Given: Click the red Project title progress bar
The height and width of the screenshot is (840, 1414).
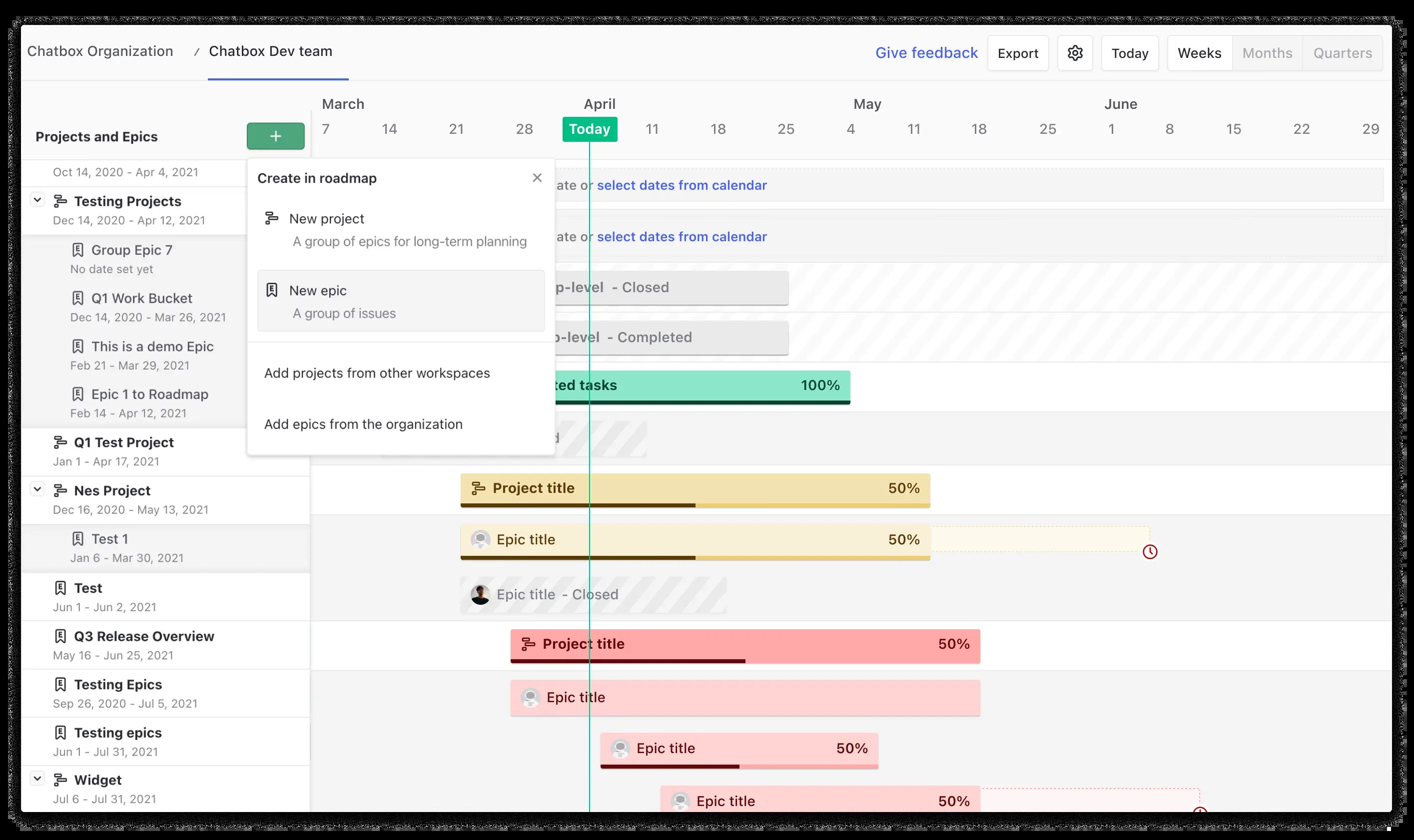Looking at the screenshot, I should tap(745, 646).
